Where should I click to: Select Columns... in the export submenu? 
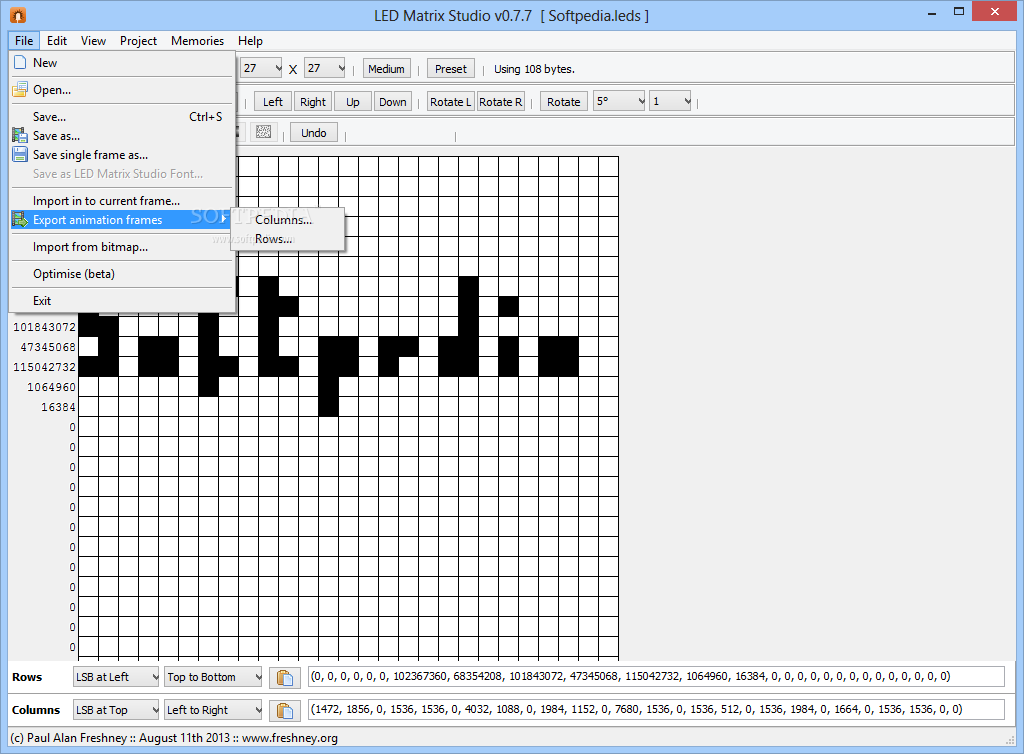tap(288, 220)
